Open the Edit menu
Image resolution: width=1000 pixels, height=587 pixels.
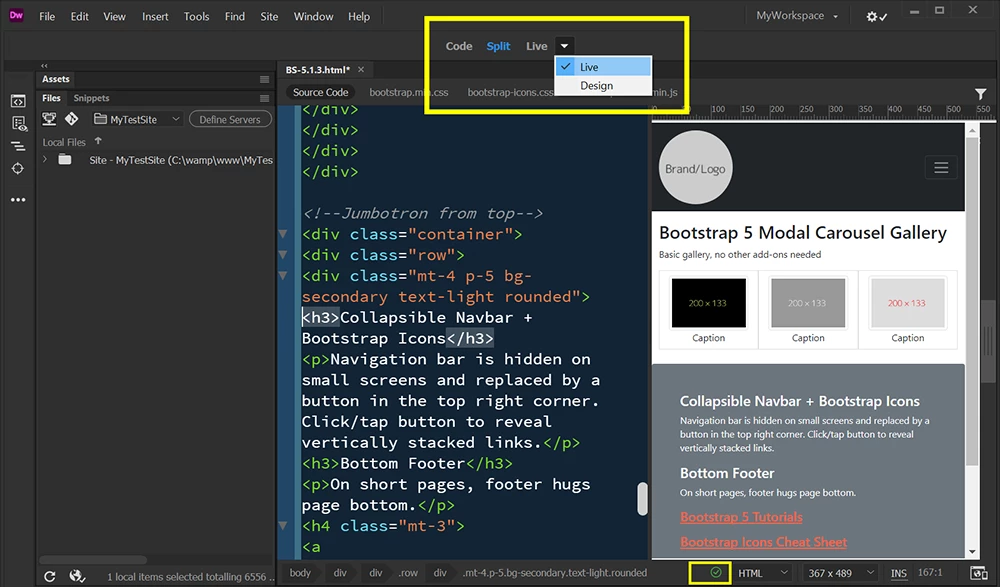[79, 17]
